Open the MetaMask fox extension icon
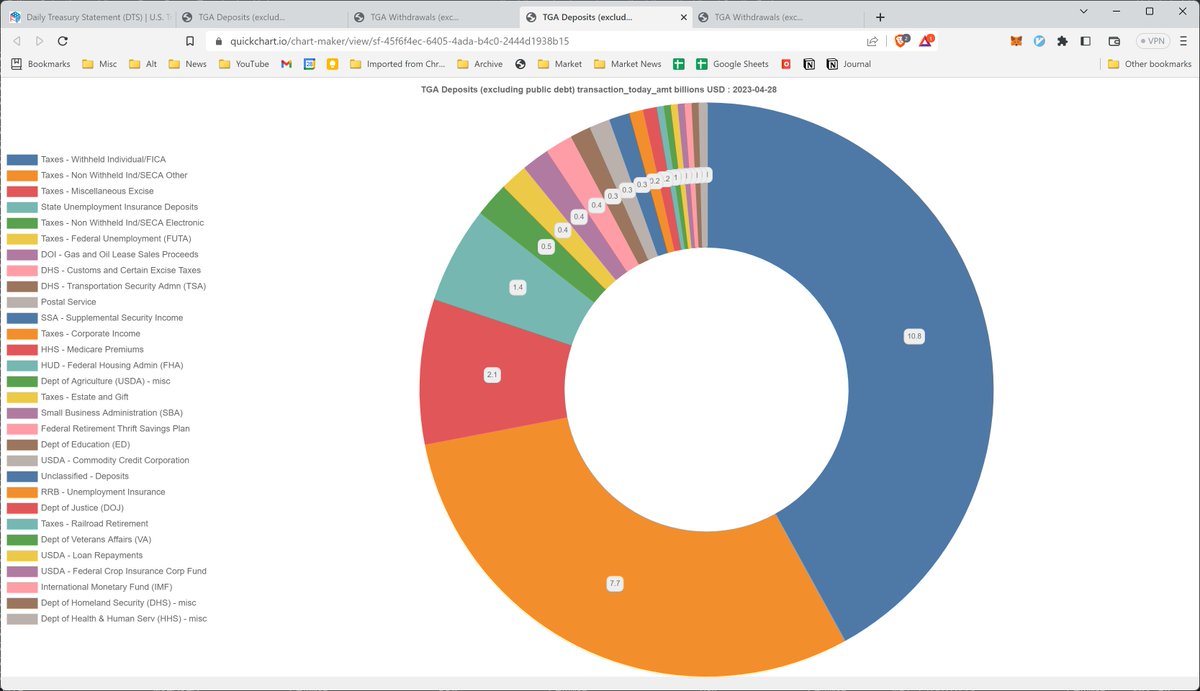Viewport: 1200px width, 691px height. click(x=1016, y=41)
